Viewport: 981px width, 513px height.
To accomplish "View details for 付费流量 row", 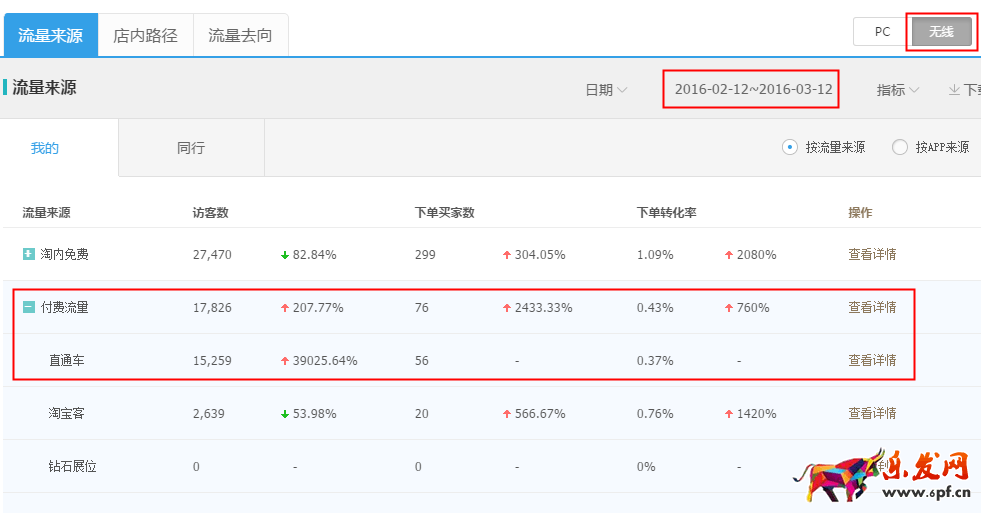I will click(872, 307).
